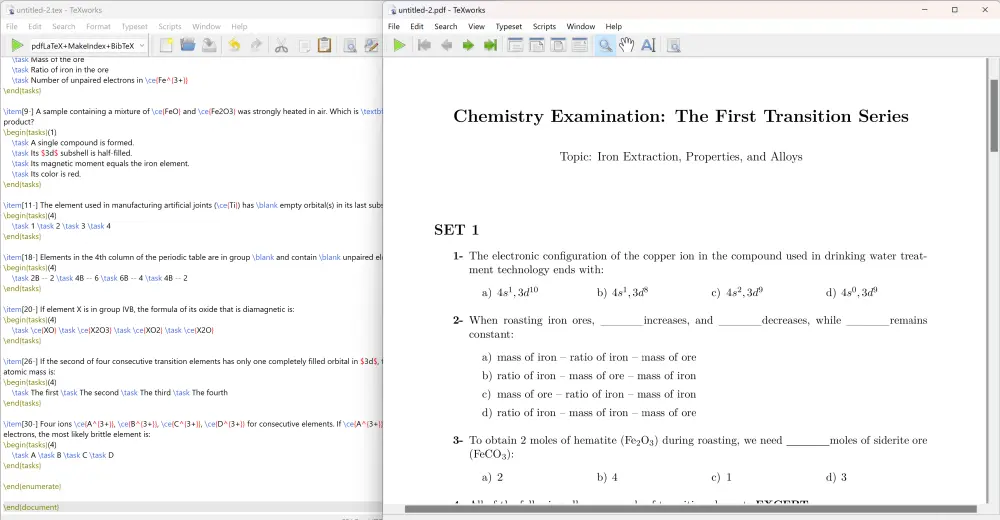Click the horizontal scrollbar of the PDF viewer

[x=691, y=509]
